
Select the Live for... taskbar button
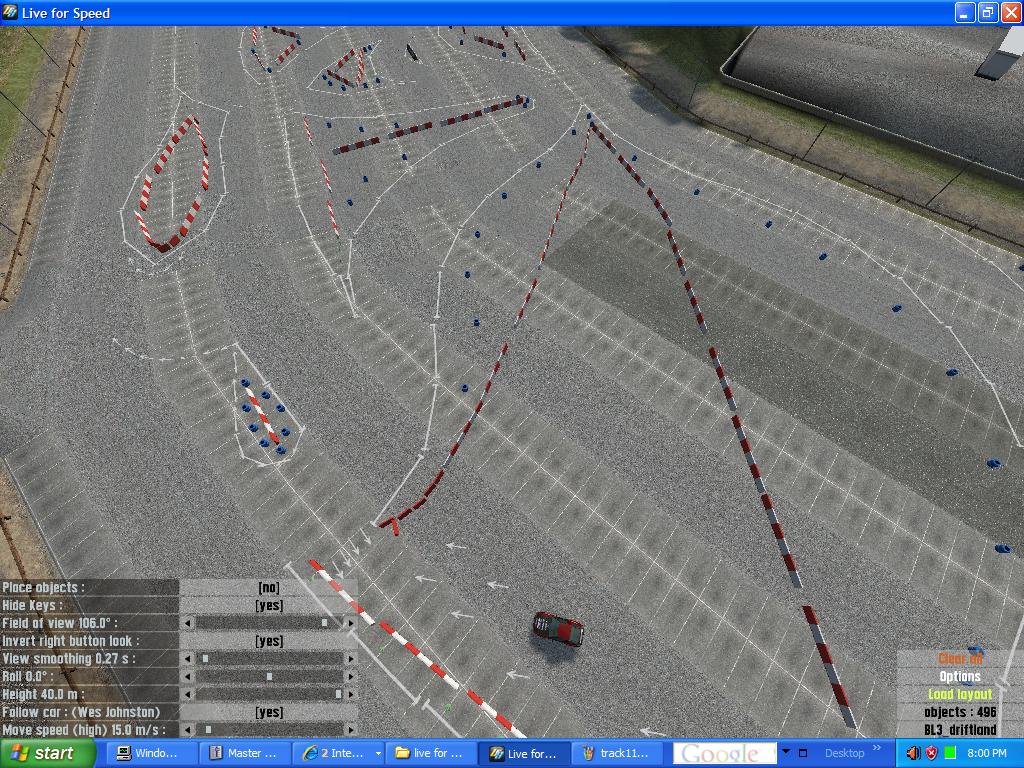(x=526, y=753)
